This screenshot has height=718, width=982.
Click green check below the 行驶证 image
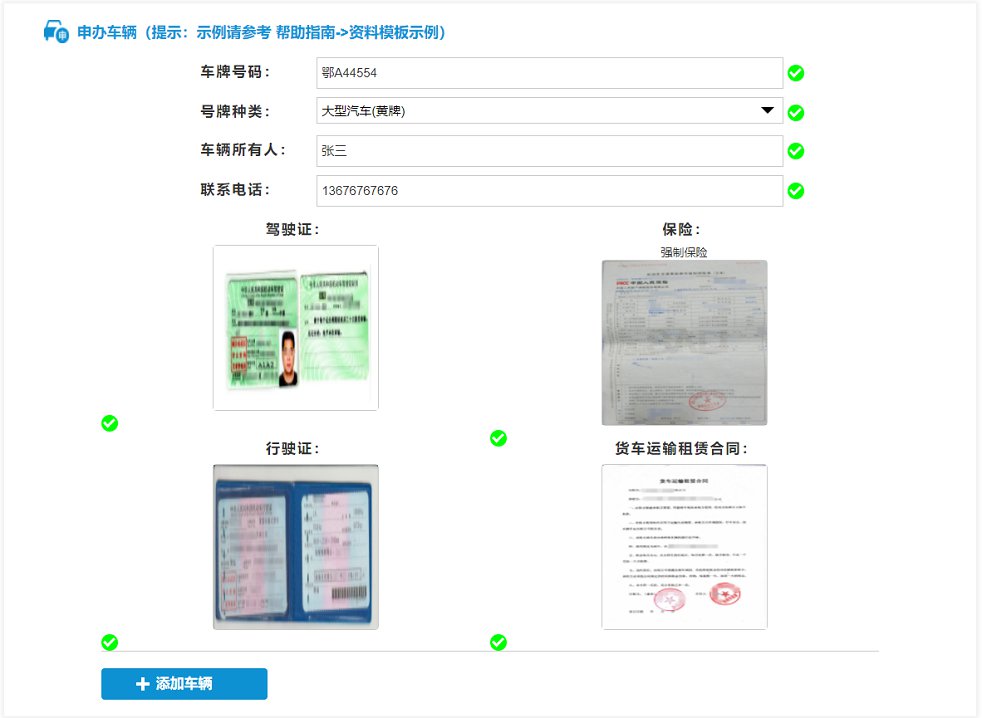click(x=110, y=642)
